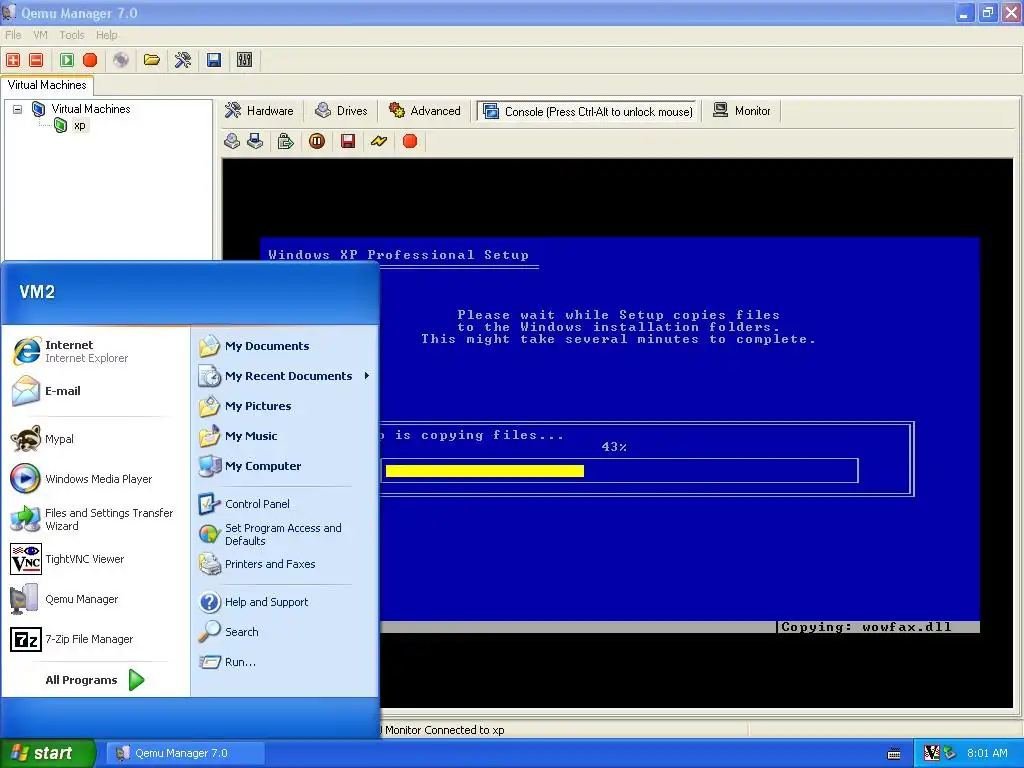Click the red plus new VM icon
The image size is (1024, 768).
pyautogui.click(x=13, y=60)
